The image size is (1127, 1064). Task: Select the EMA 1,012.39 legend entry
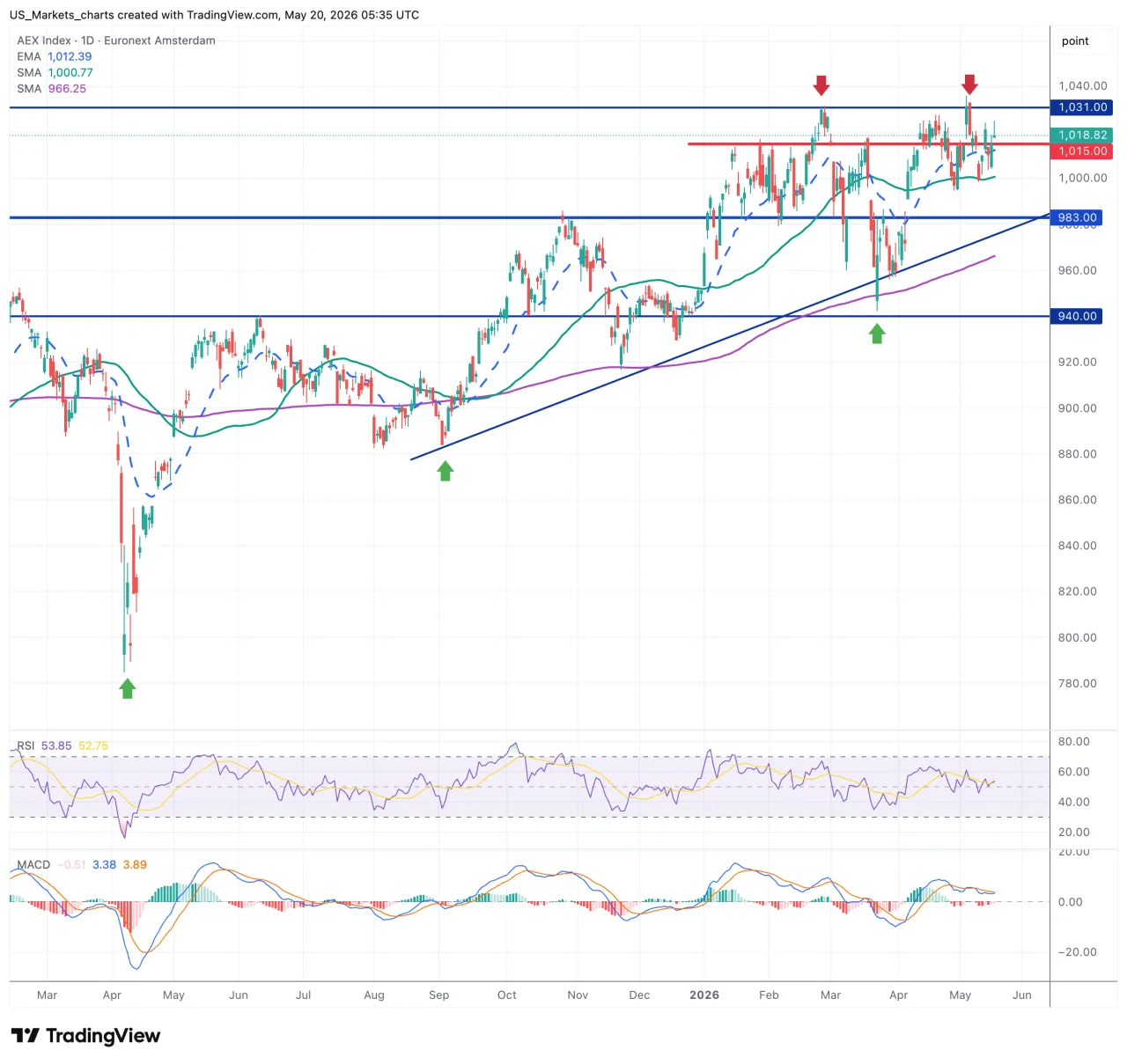[x=55, y=56]
